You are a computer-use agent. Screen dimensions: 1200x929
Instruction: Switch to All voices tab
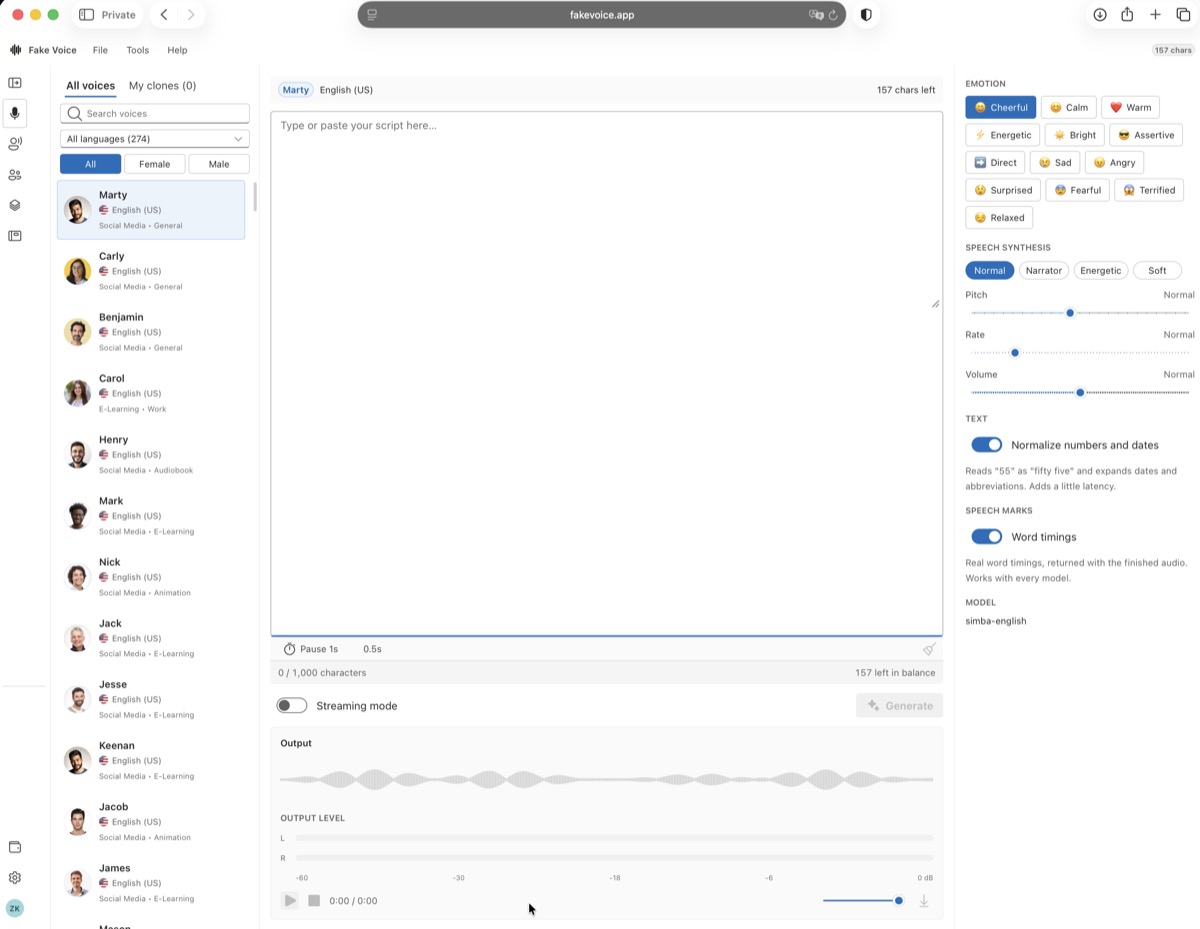(90, 86)
